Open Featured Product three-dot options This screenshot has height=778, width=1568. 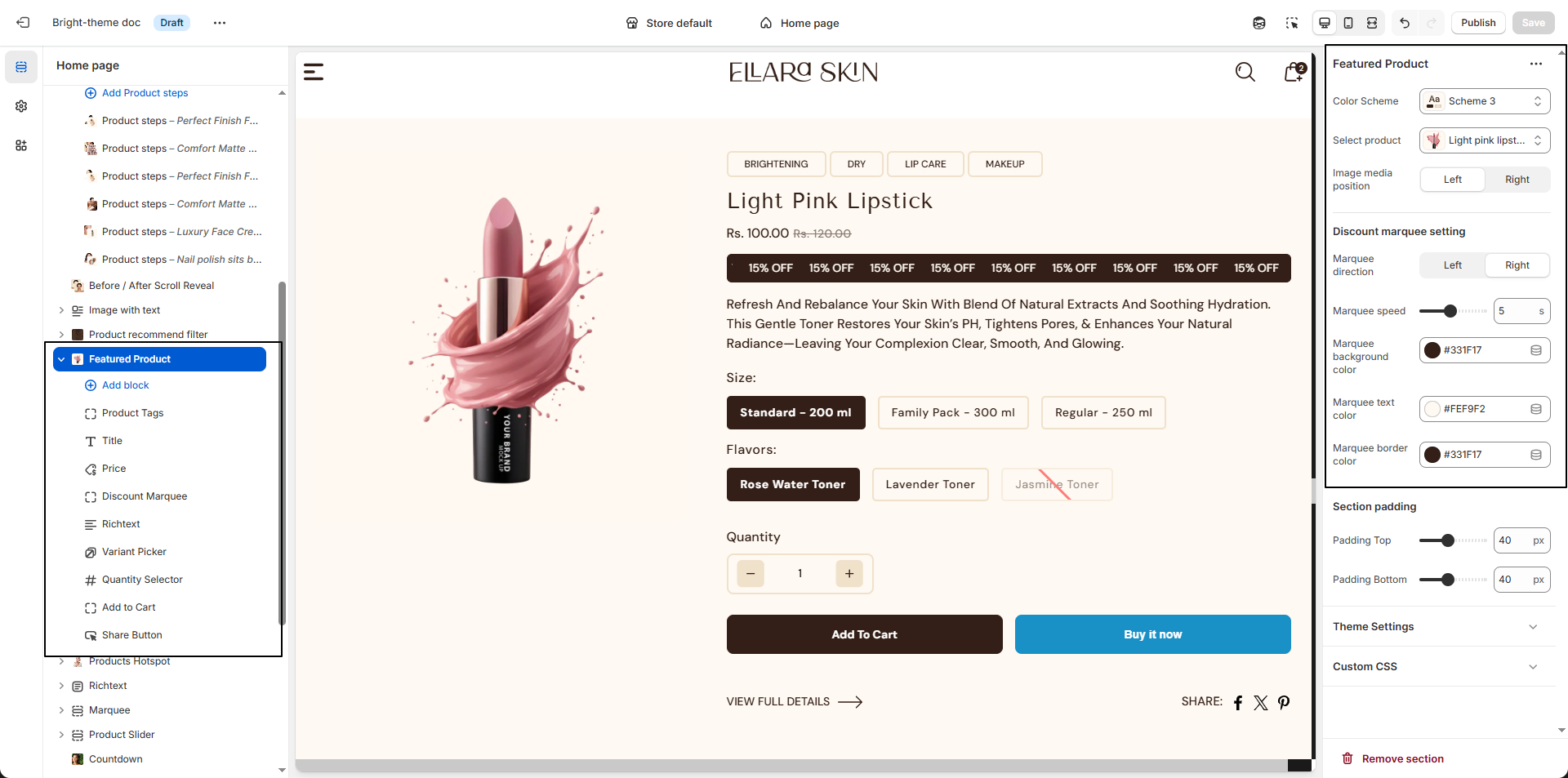point(1536,64)
